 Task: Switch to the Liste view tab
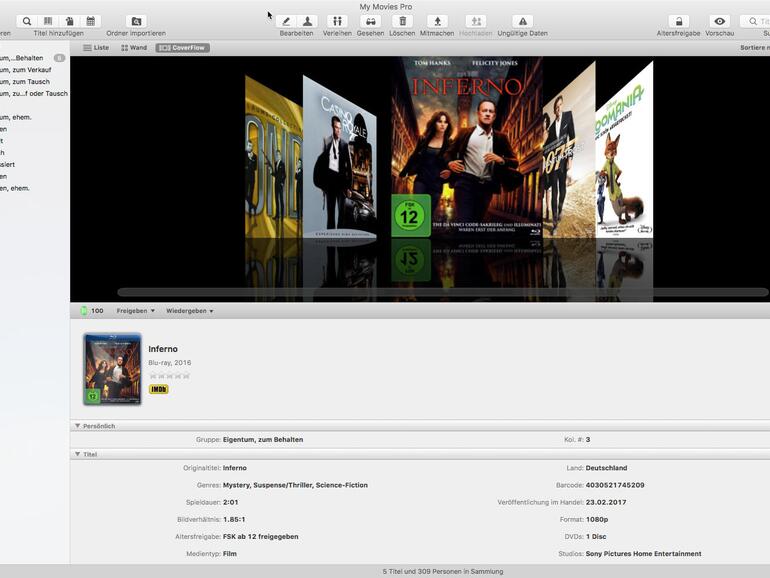point(96,48)
